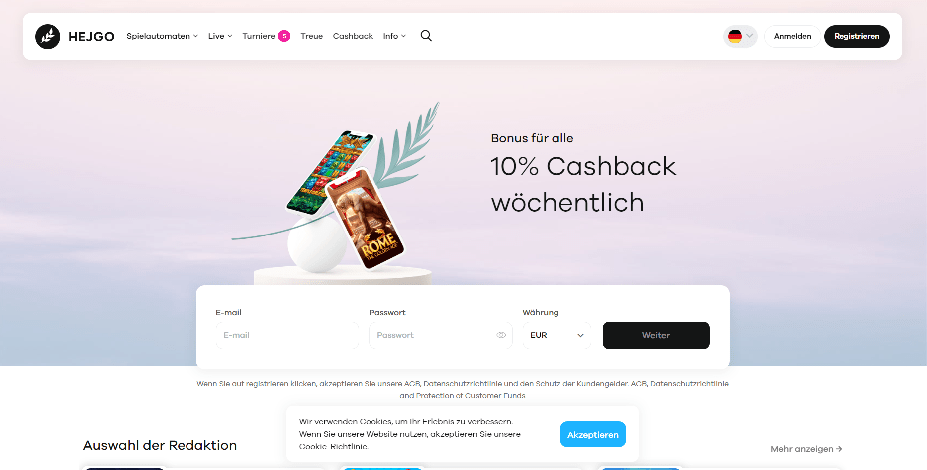The image size is (927, 470).
Task: Click the Rome game phone image
Action: point(365,219)
